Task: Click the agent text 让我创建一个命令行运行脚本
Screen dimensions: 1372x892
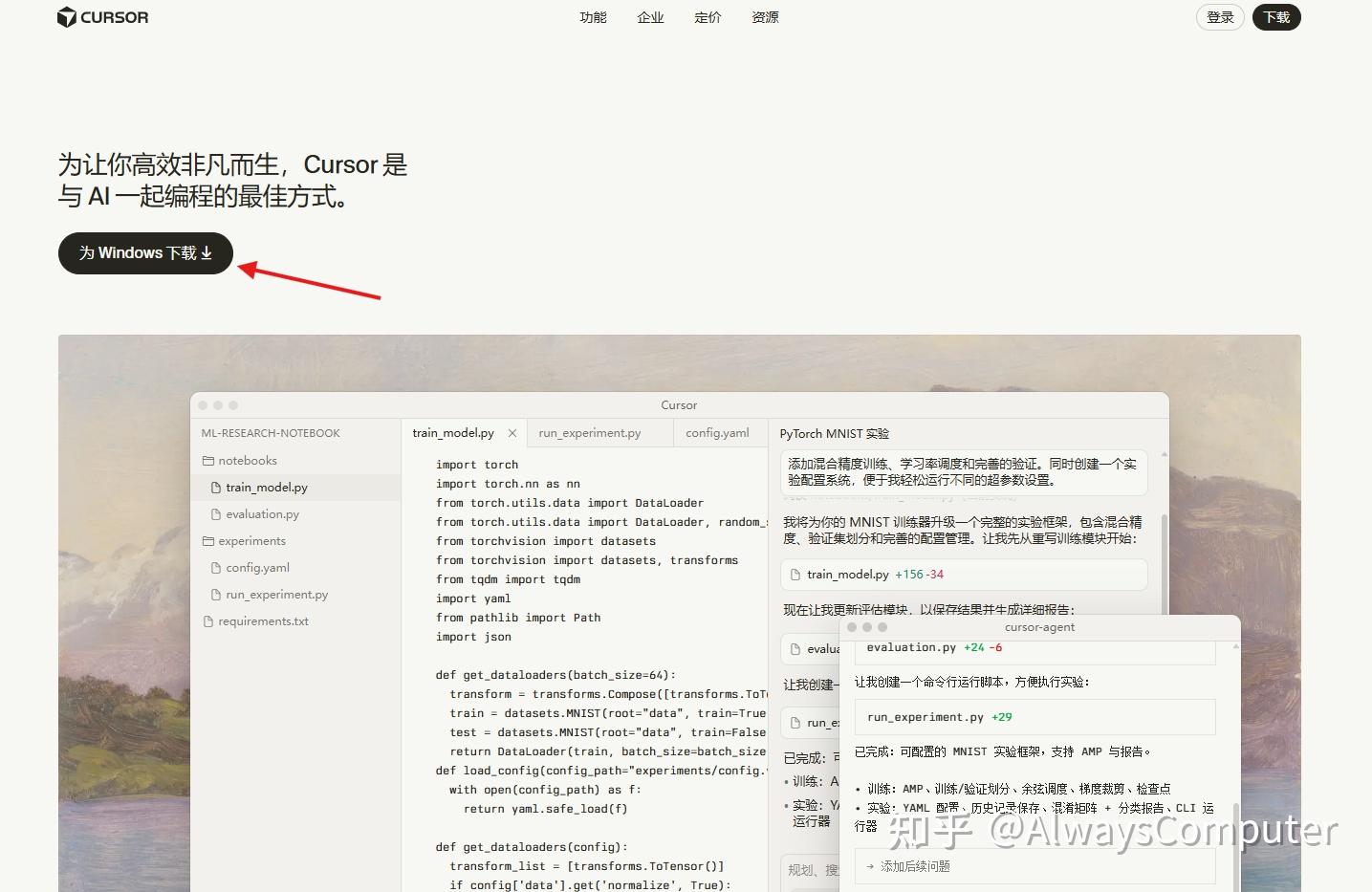Action: [971, 683]
